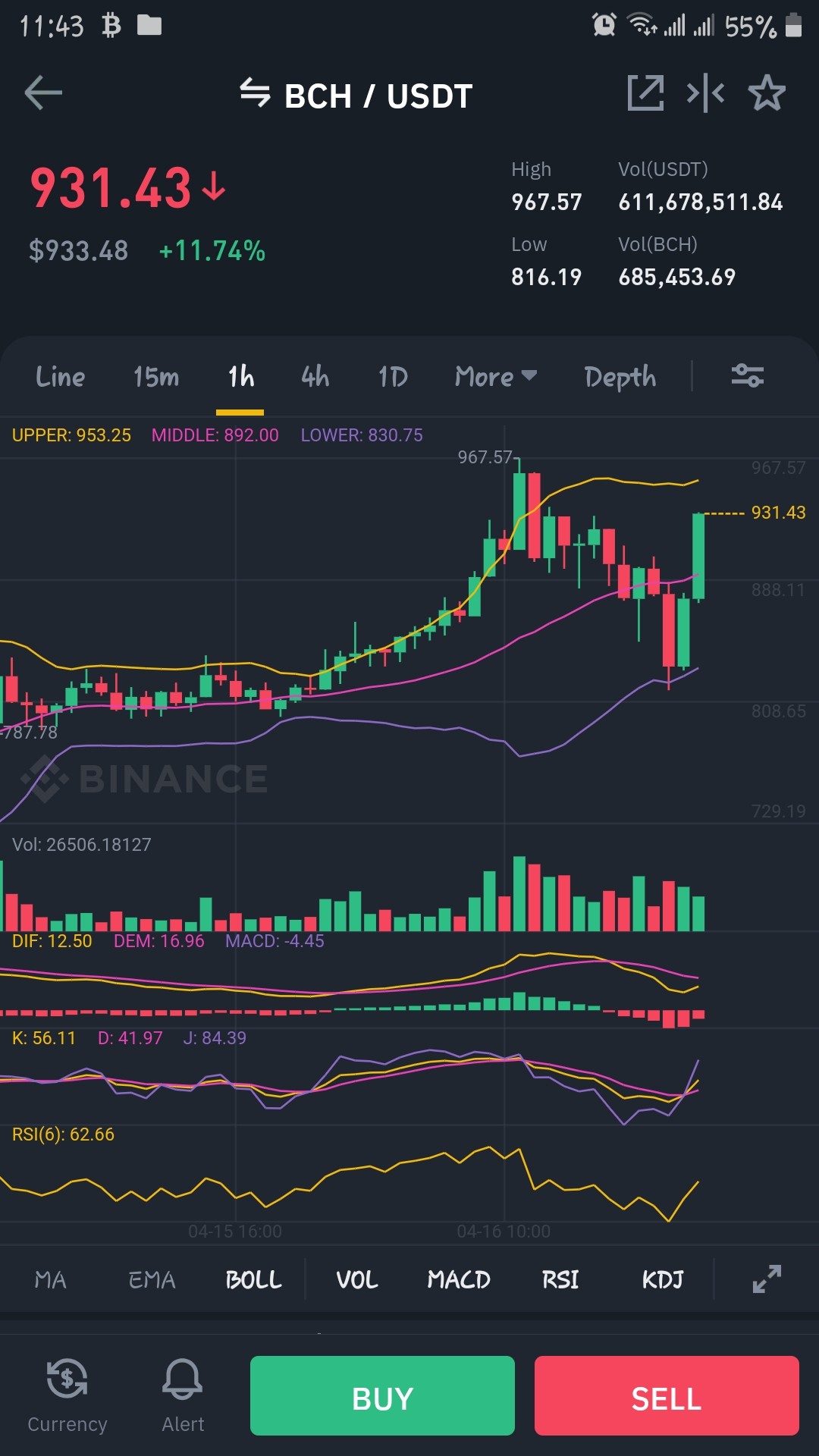Open the Alert bell
819x1456 pixels.
[x=183, y=1395]
